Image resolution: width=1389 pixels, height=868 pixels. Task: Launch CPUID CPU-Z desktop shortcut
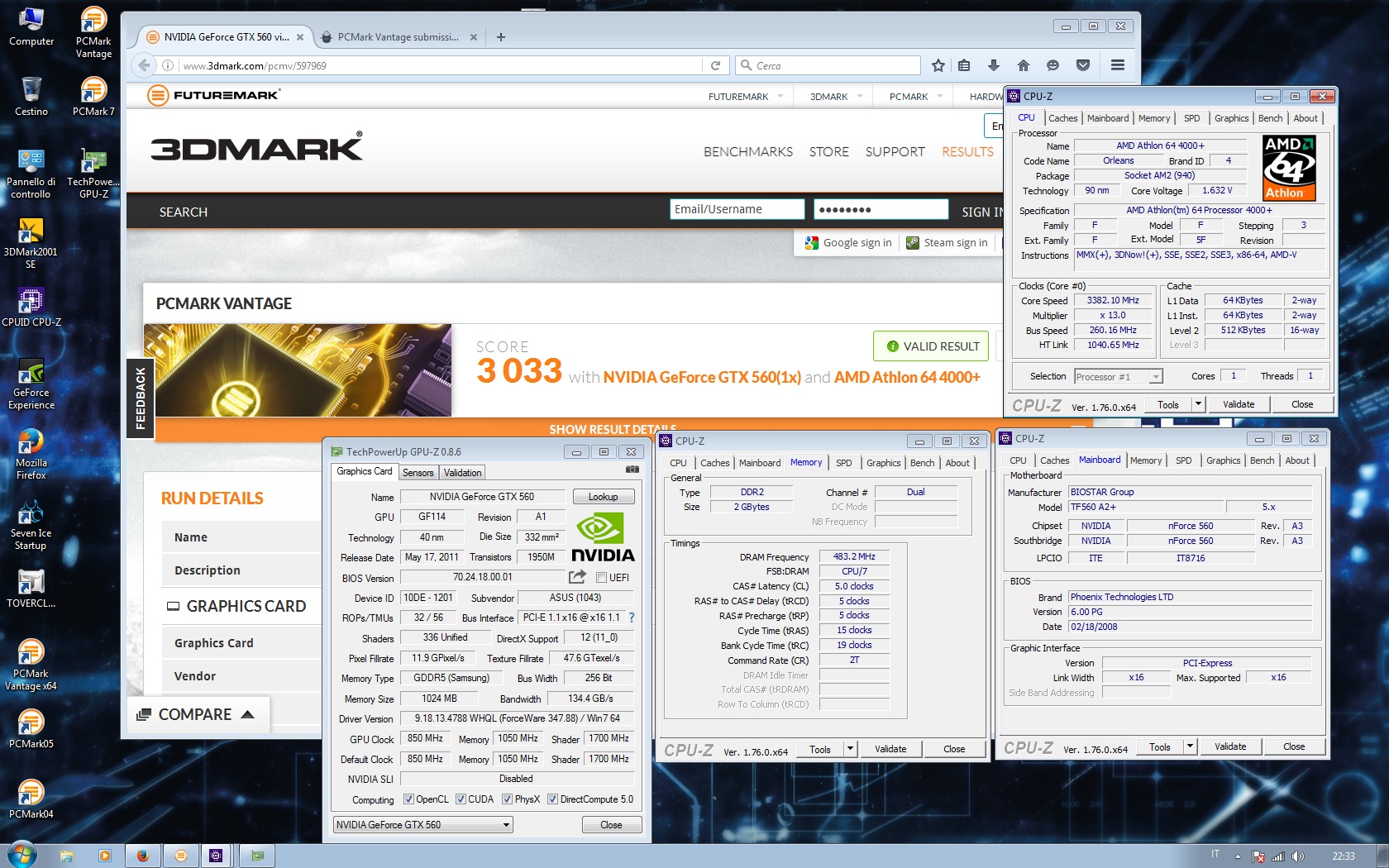pyautogui.click(x=31, y=308)
